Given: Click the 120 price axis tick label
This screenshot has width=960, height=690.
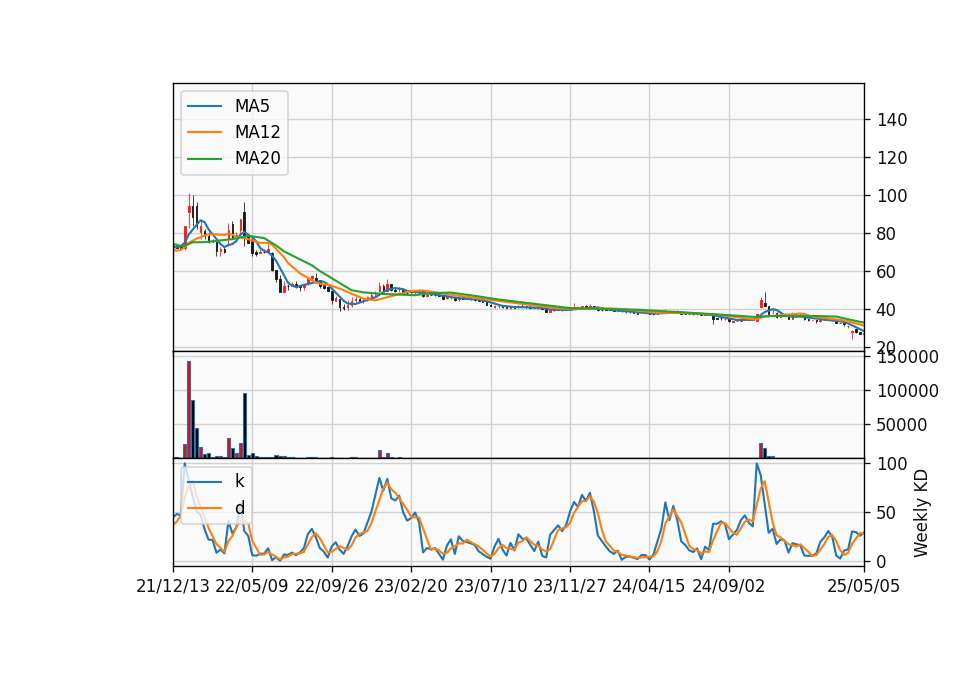Looking at the screenshot, I should [891, 158].
